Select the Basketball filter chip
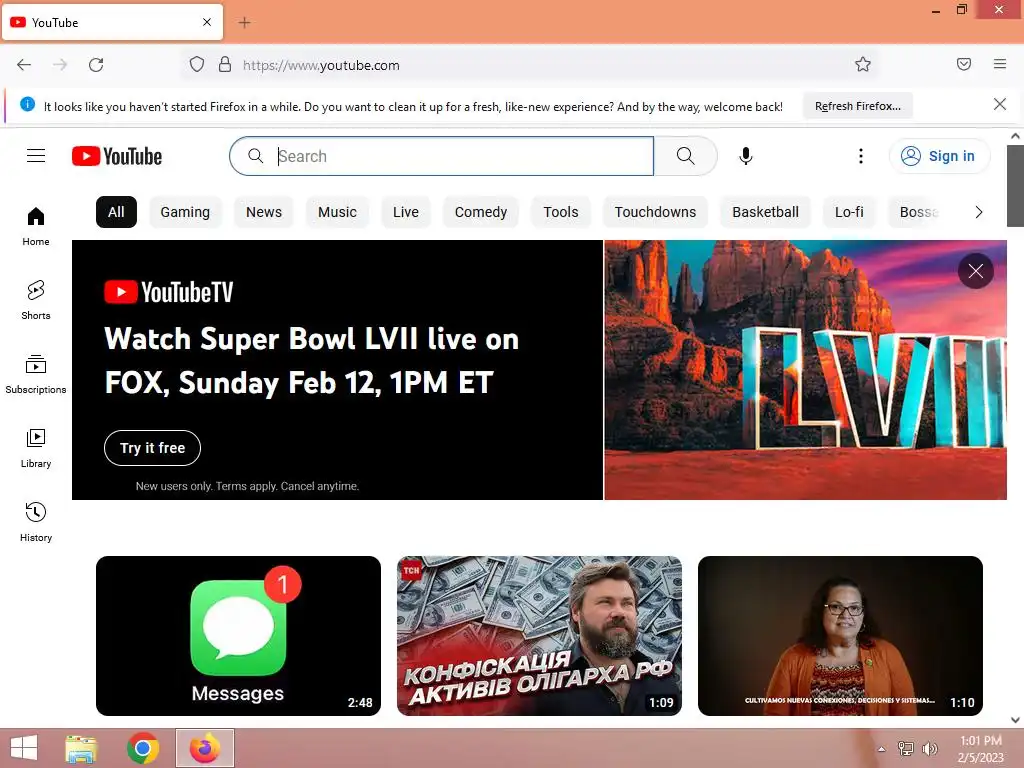This screenshot has width=1024, height=768. click(x=765, y=212)
